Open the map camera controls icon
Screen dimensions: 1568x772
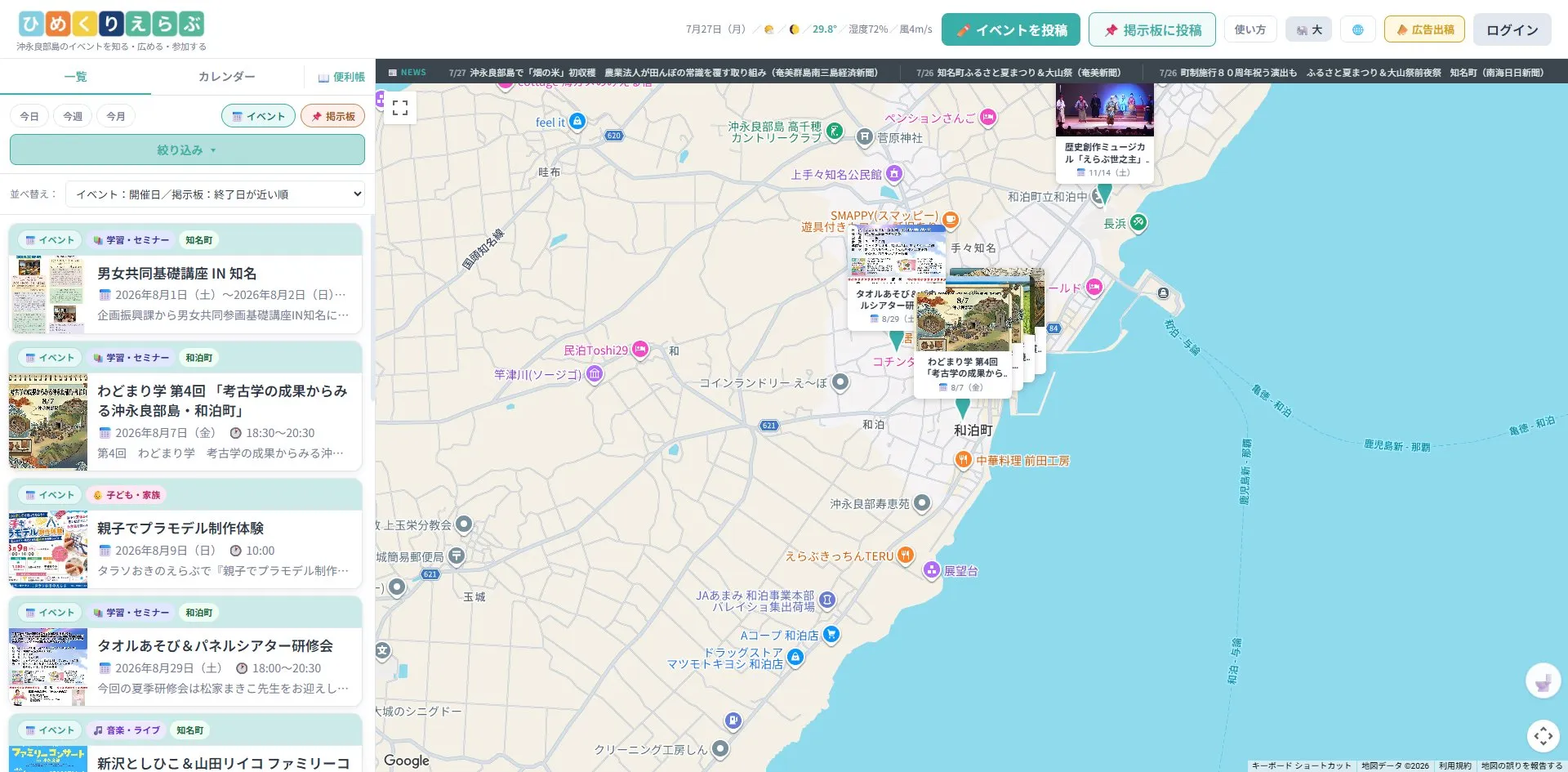1543,736
